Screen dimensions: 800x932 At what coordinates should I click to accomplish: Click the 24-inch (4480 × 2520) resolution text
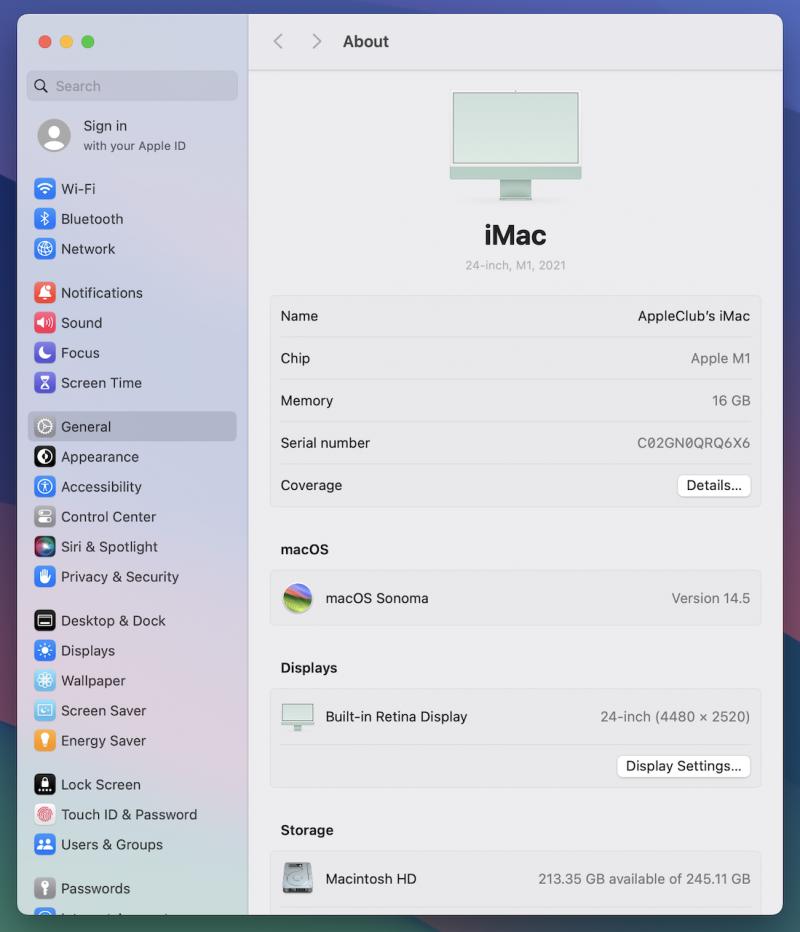[x=675, y=717]
